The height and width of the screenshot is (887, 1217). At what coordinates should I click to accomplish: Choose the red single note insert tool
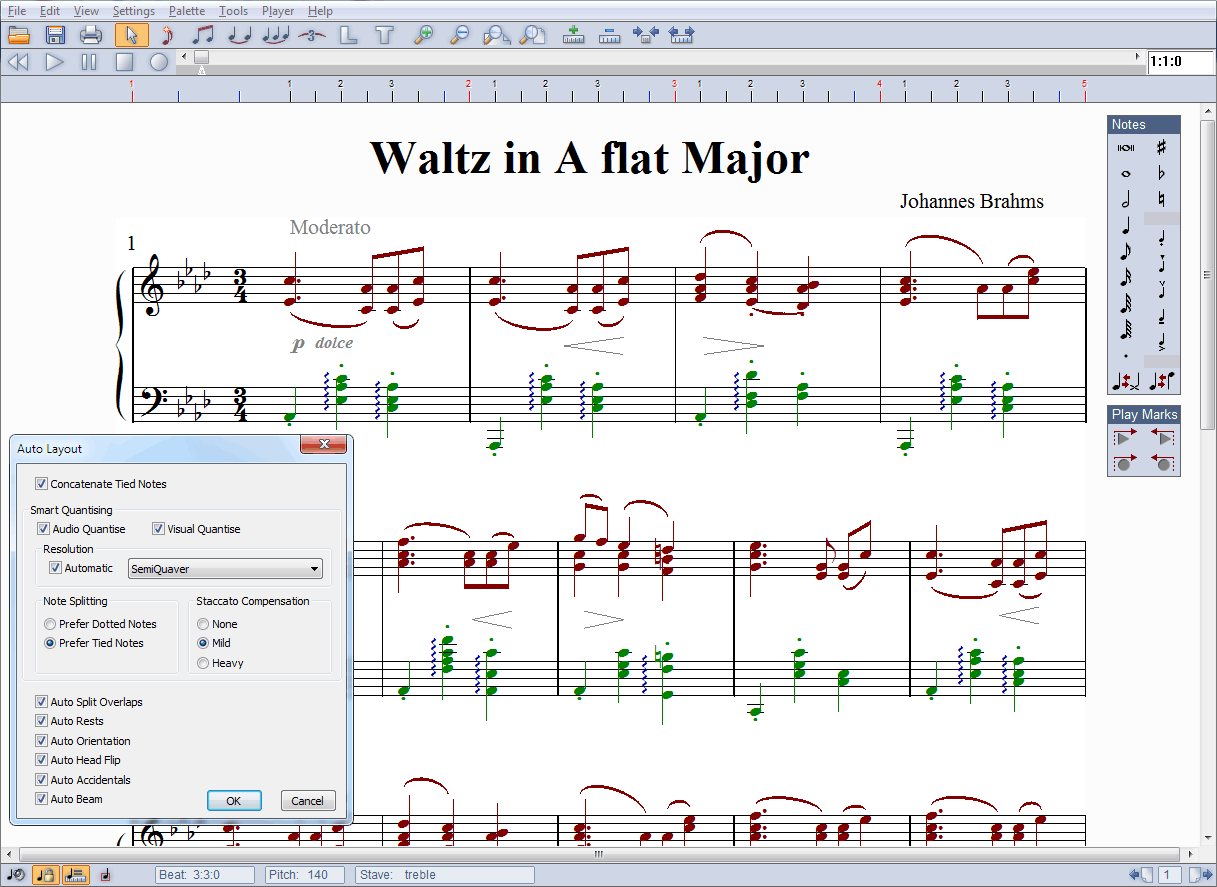pos(166,36)
